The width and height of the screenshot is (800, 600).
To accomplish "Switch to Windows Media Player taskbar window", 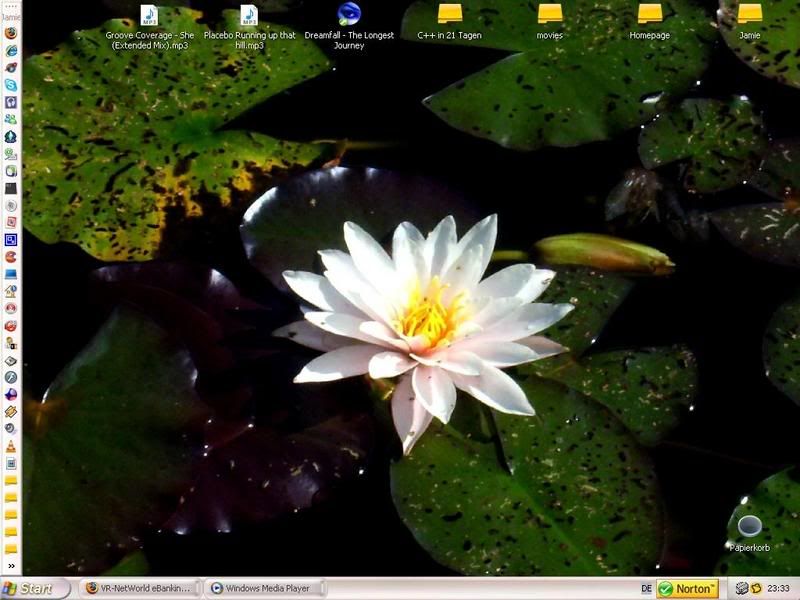I will (x=260, y=589).
